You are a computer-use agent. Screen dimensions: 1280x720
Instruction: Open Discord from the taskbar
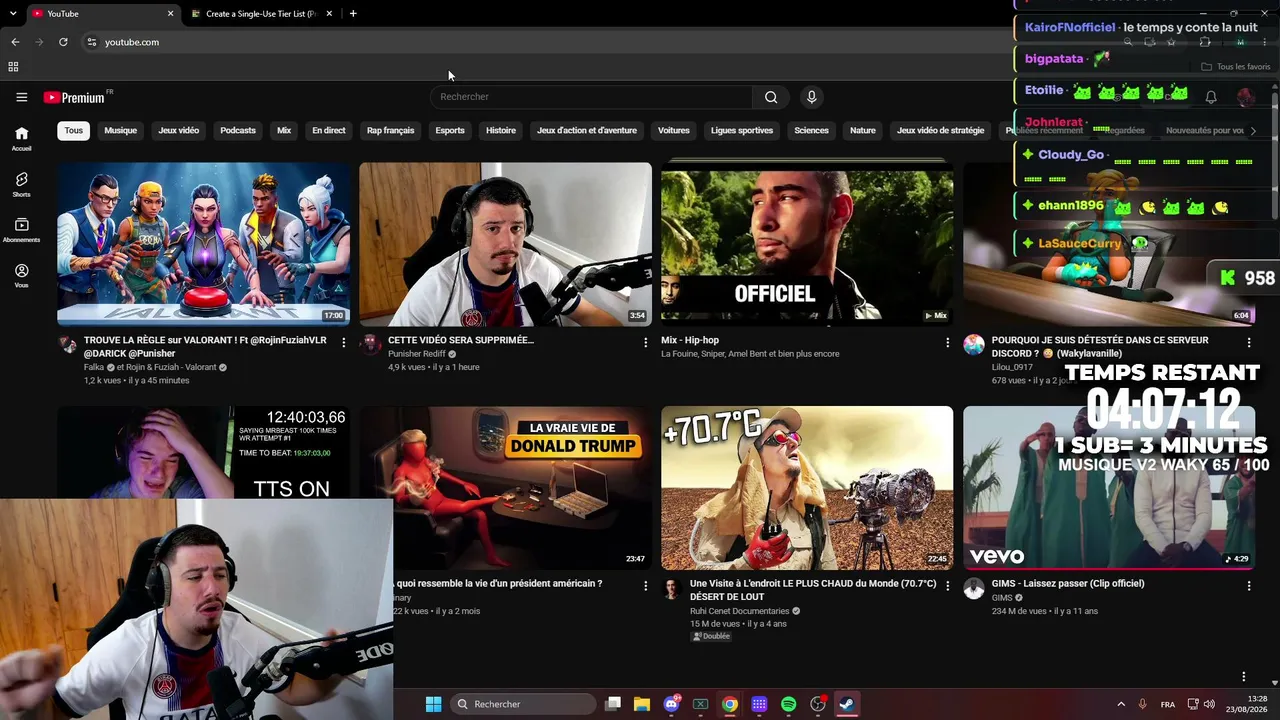[x=672, y=704]
